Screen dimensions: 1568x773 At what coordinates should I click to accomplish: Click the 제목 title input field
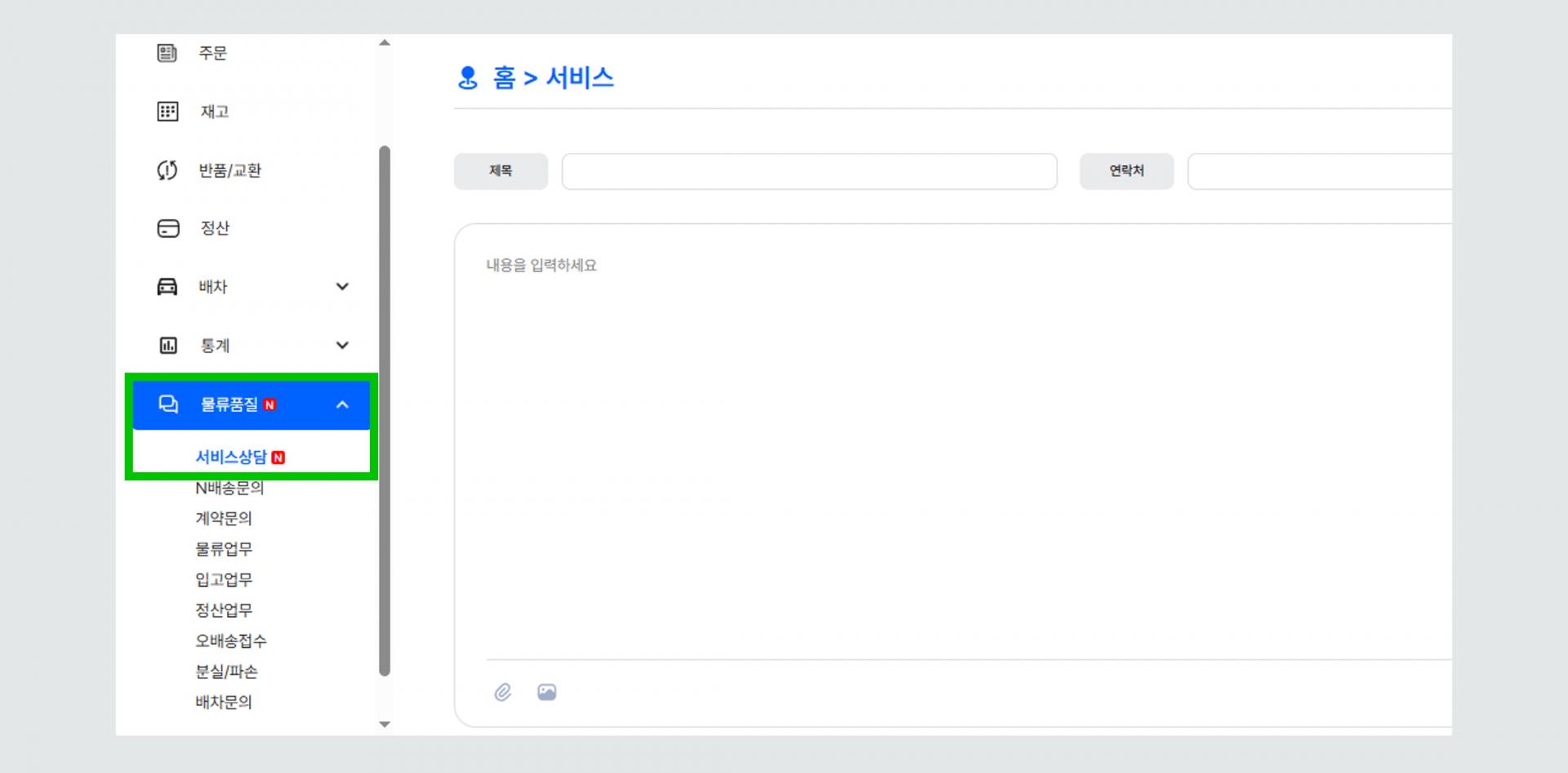(809, 171)
